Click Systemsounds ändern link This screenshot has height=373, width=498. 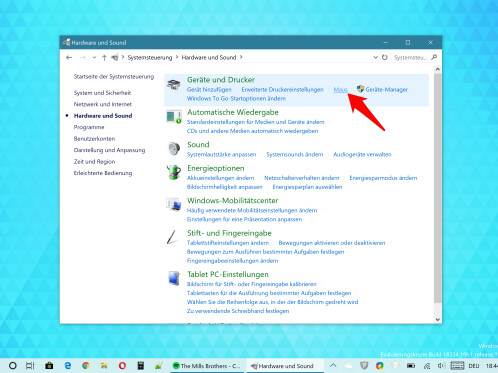294,154
